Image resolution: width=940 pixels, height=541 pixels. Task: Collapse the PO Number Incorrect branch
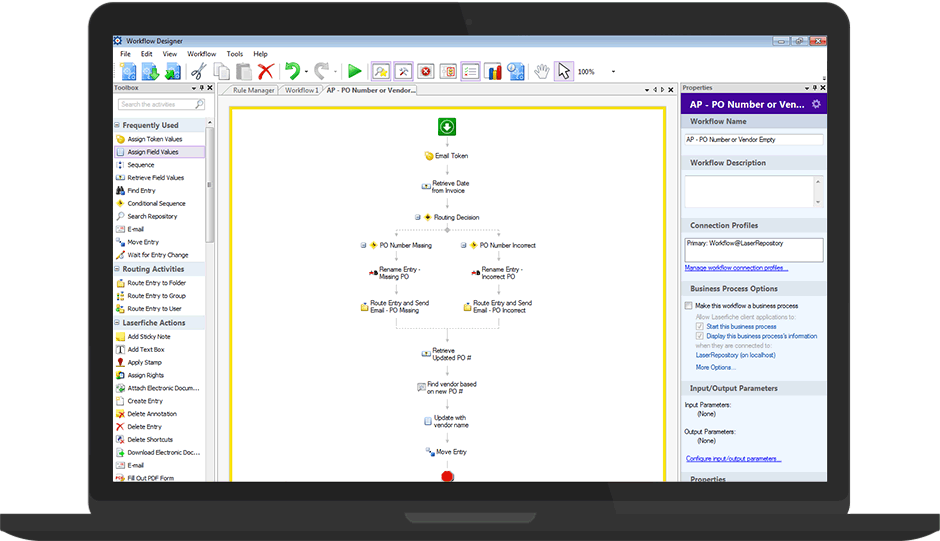463,245
